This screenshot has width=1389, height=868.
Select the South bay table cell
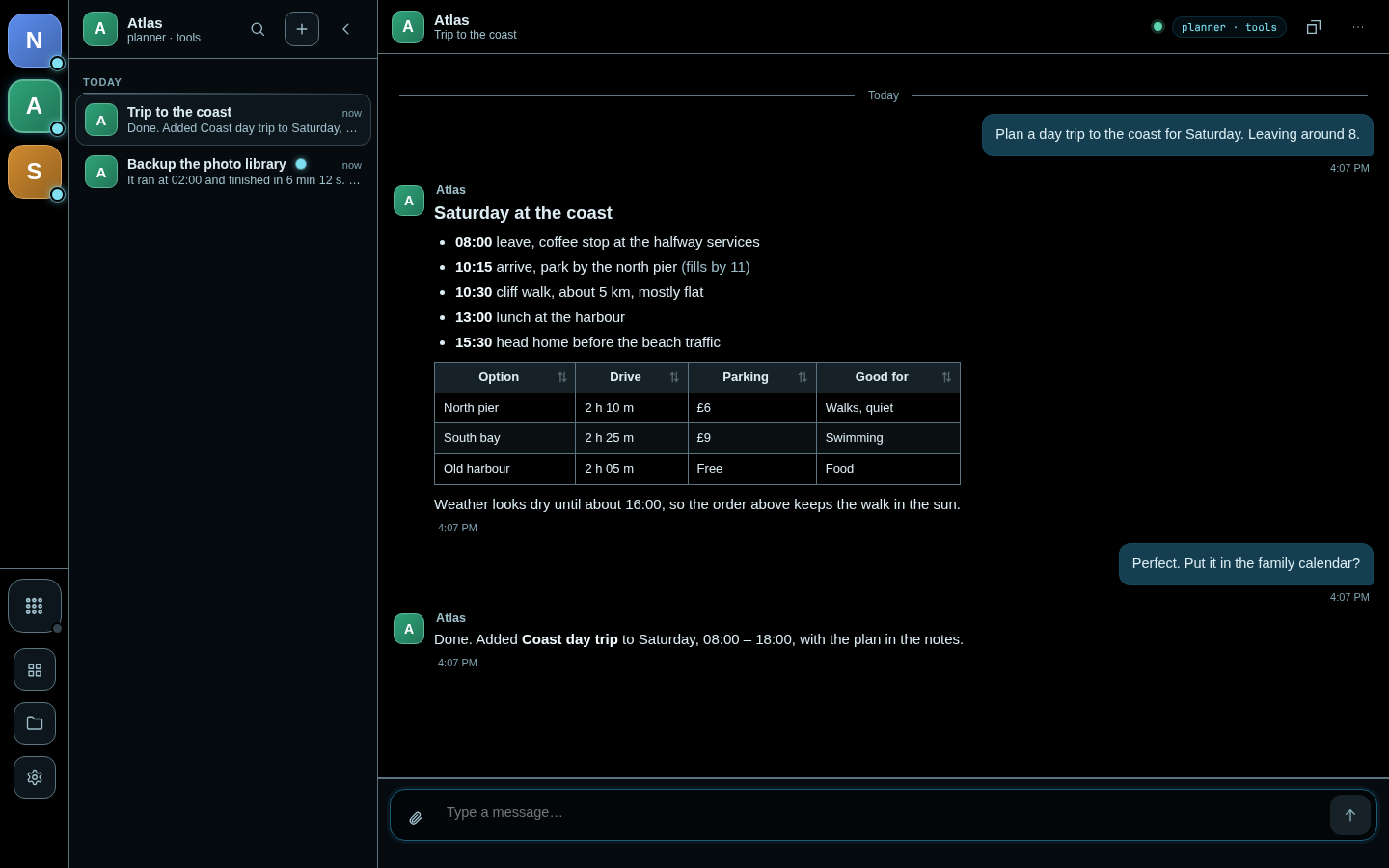[x=504, y=438]
